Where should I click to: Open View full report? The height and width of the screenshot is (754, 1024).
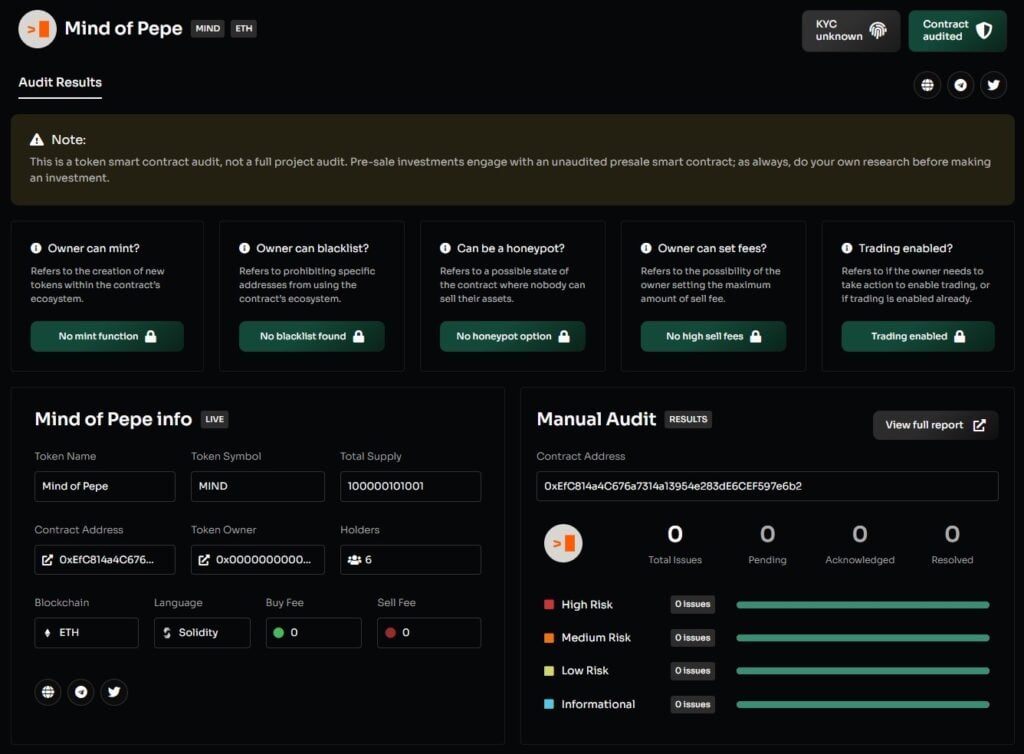point(935,425)
